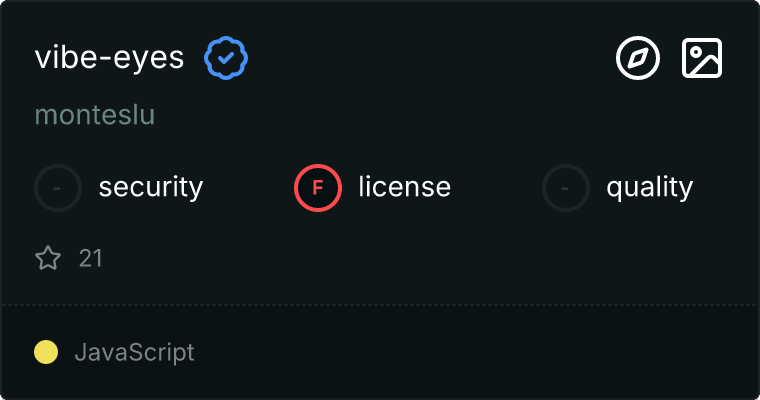Click the image preview icon
This screenshot has width=760, height=400.
click(x=702, y=58)
